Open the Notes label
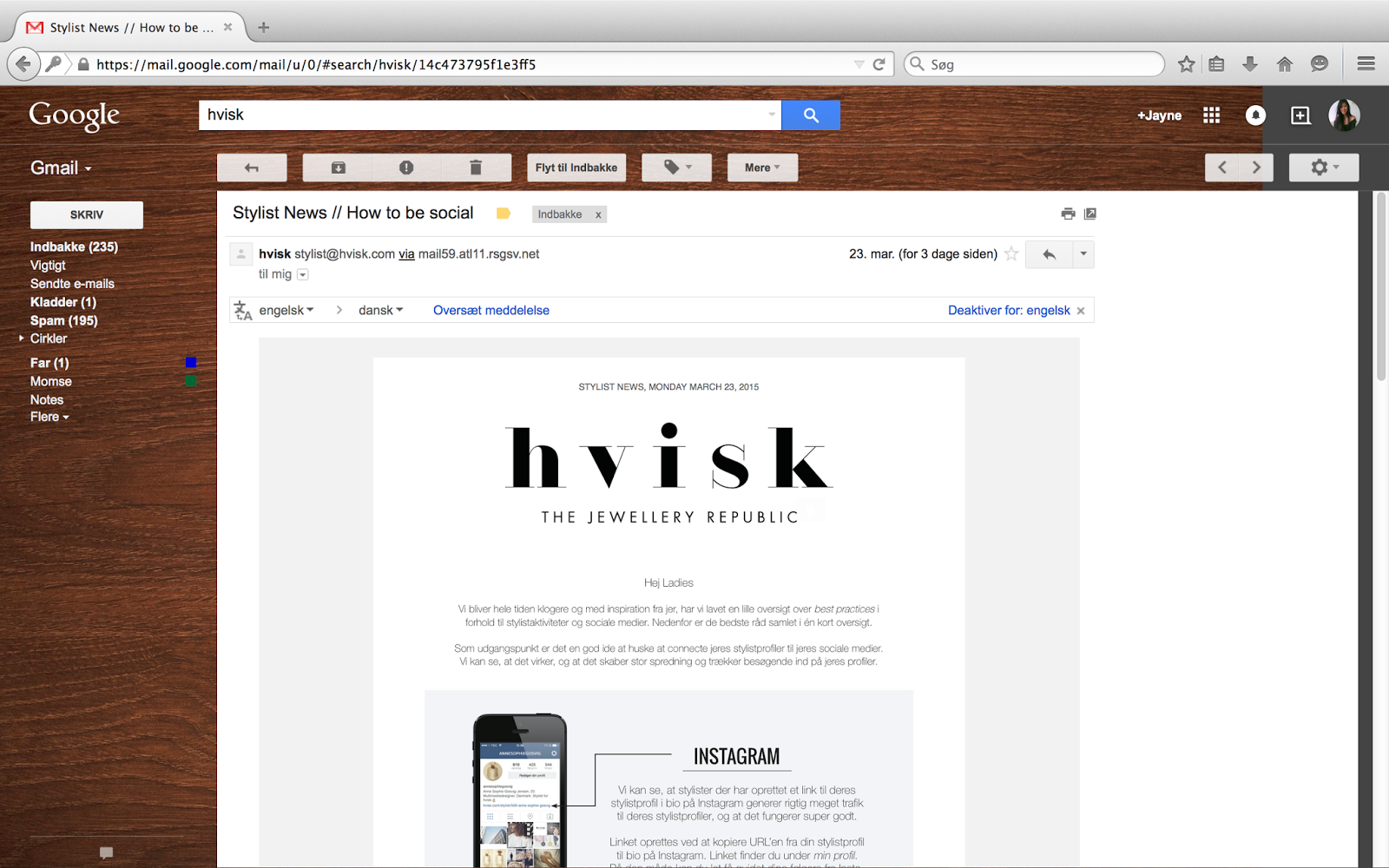Screen dimensions: 1389x868 (x=47, y=400)
